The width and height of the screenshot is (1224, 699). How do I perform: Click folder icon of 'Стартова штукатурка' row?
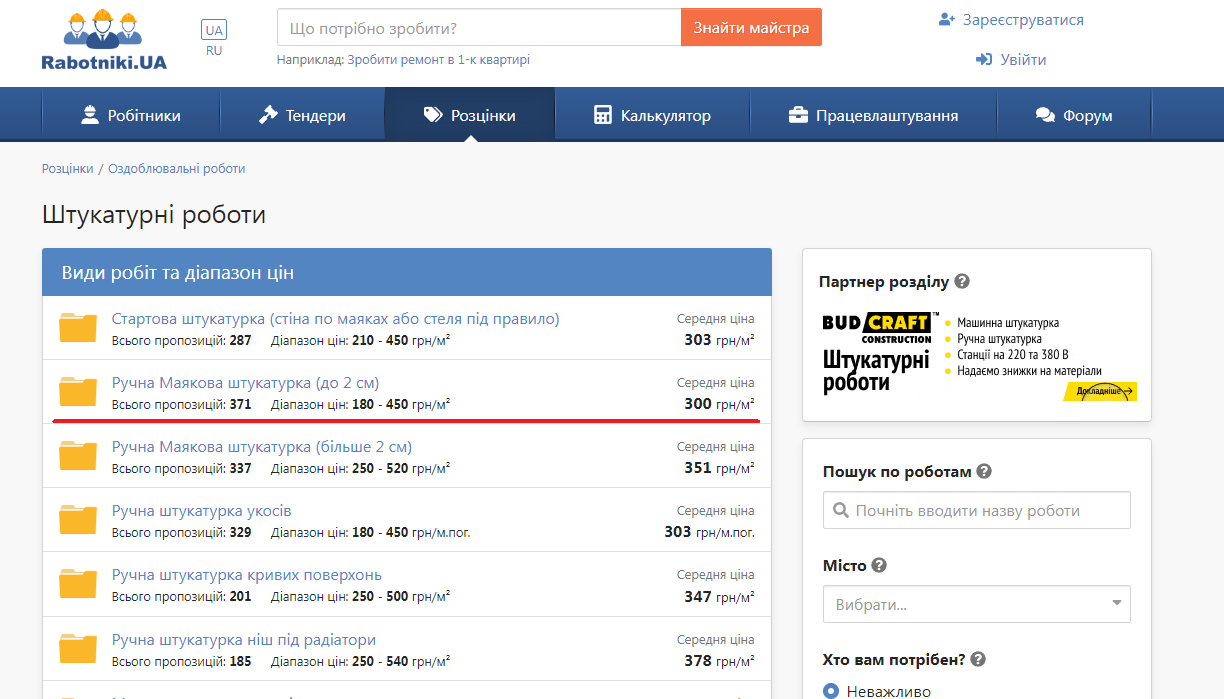coord(78,327)
